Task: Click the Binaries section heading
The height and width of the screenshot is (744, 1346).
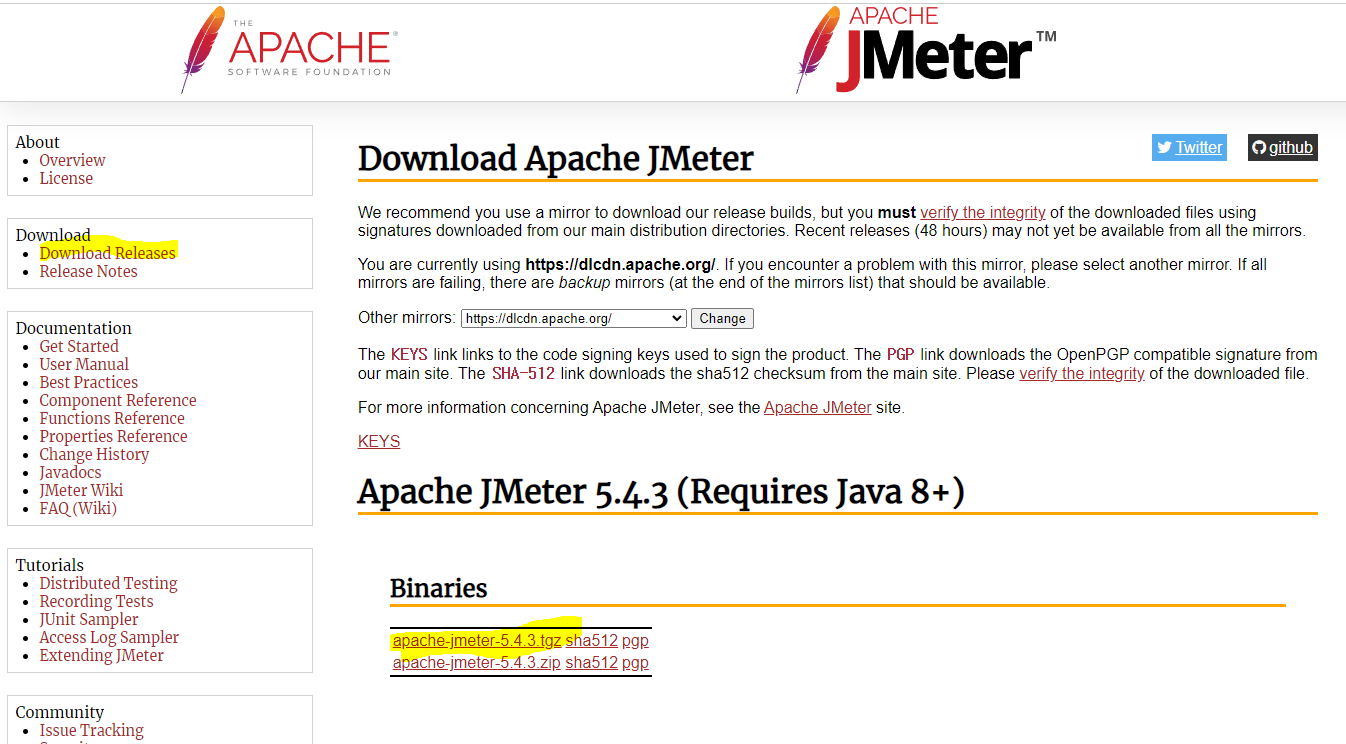Action: click(439, 587)
